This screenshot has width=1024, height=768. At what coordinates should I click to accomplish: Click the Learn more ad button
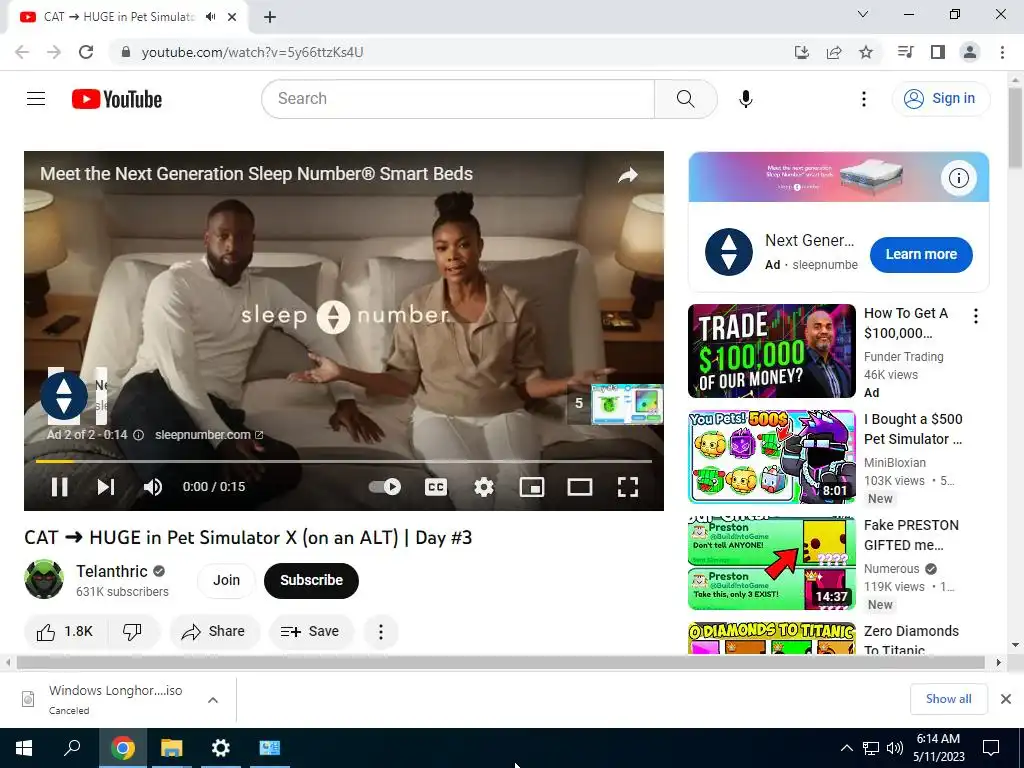pyautogui.click(x=921, y=255)
